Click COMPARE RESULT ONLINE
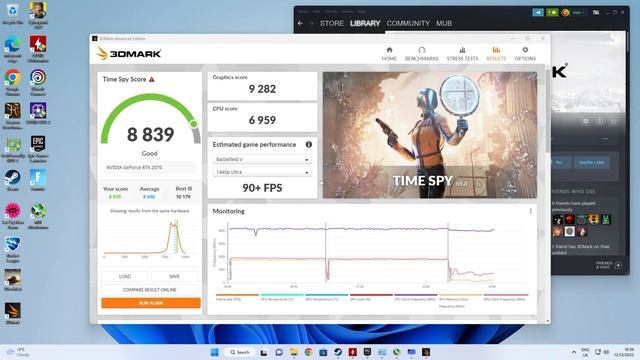Viewport: 640px width, 360px height. 149,290
